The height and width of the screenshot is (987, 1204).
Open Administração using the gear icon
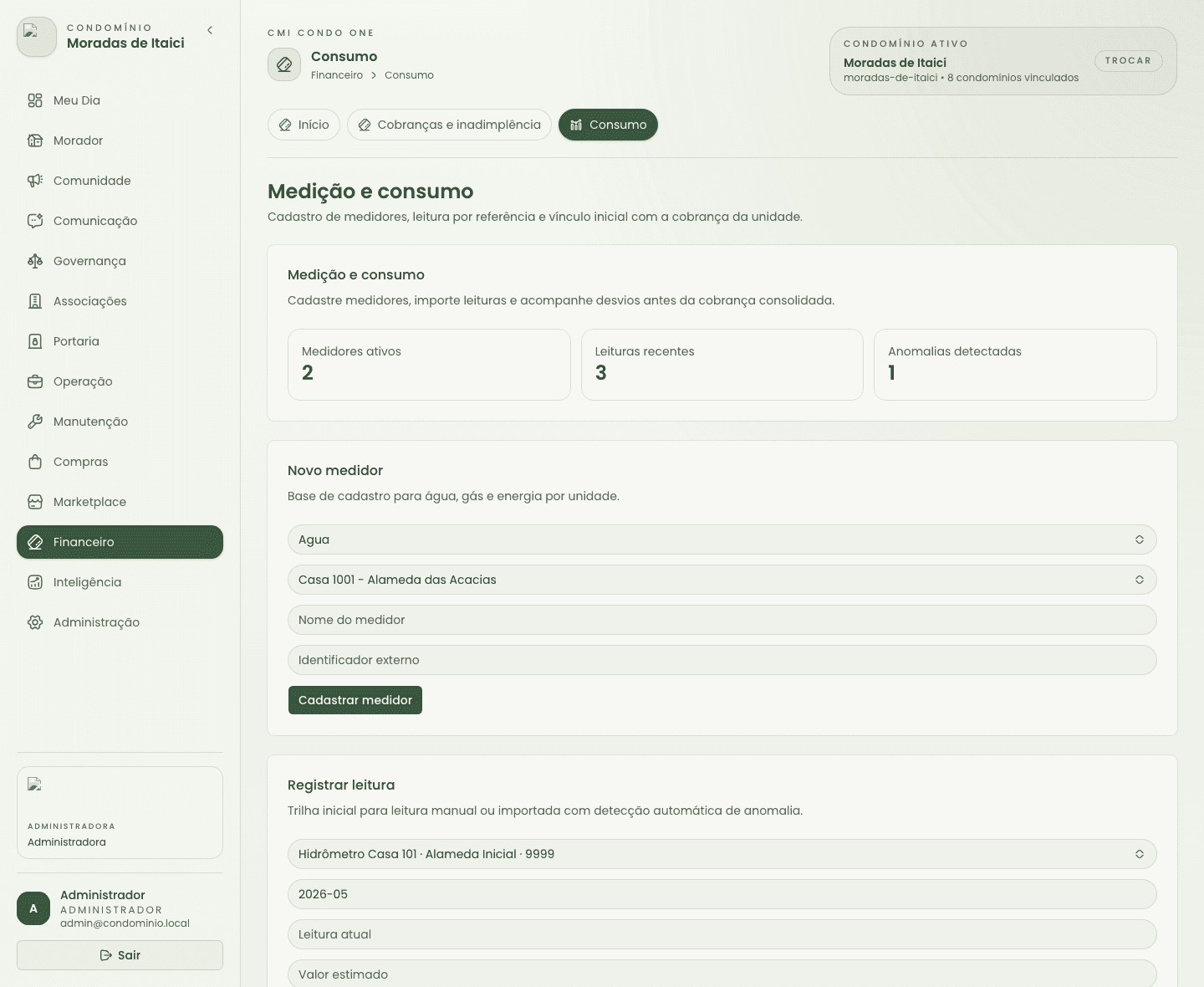35,622
